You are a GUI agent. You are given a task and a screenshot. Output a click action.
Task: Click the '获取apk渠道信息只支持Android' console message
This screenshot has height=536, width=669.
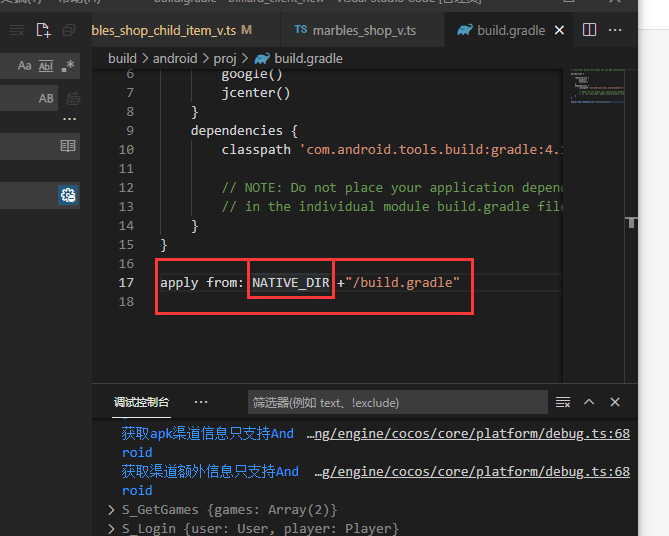(208, 443)
